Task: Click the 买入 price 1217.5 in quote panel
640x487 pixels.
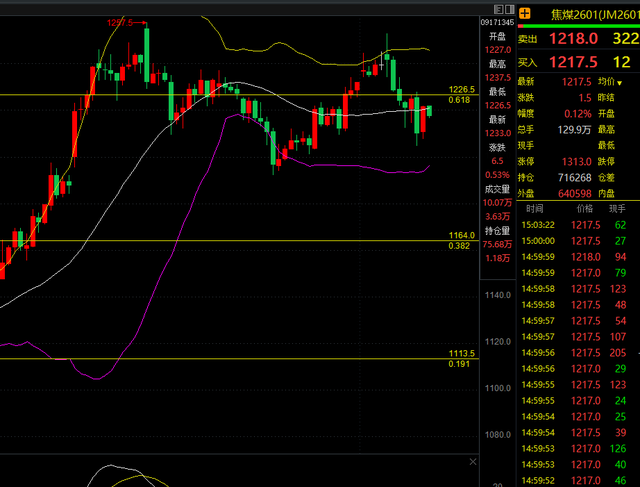Action: click(x=573, y=62)
